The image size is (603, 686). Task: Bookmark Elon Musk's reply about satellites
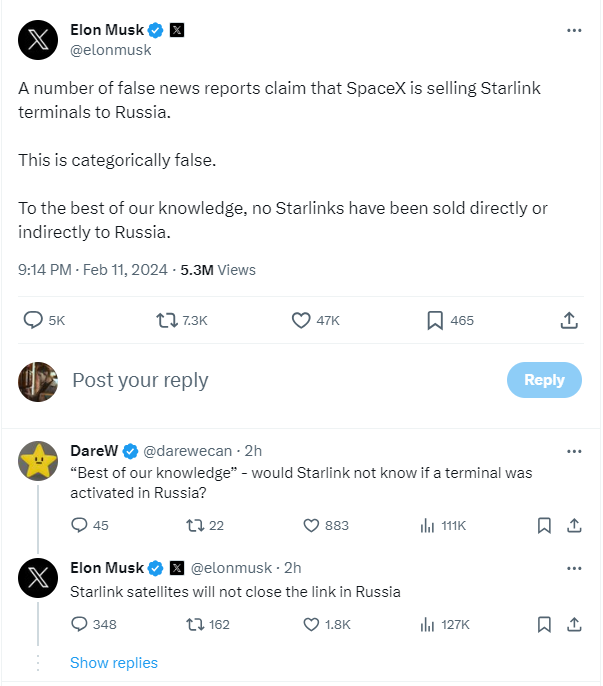pos(544,624)
